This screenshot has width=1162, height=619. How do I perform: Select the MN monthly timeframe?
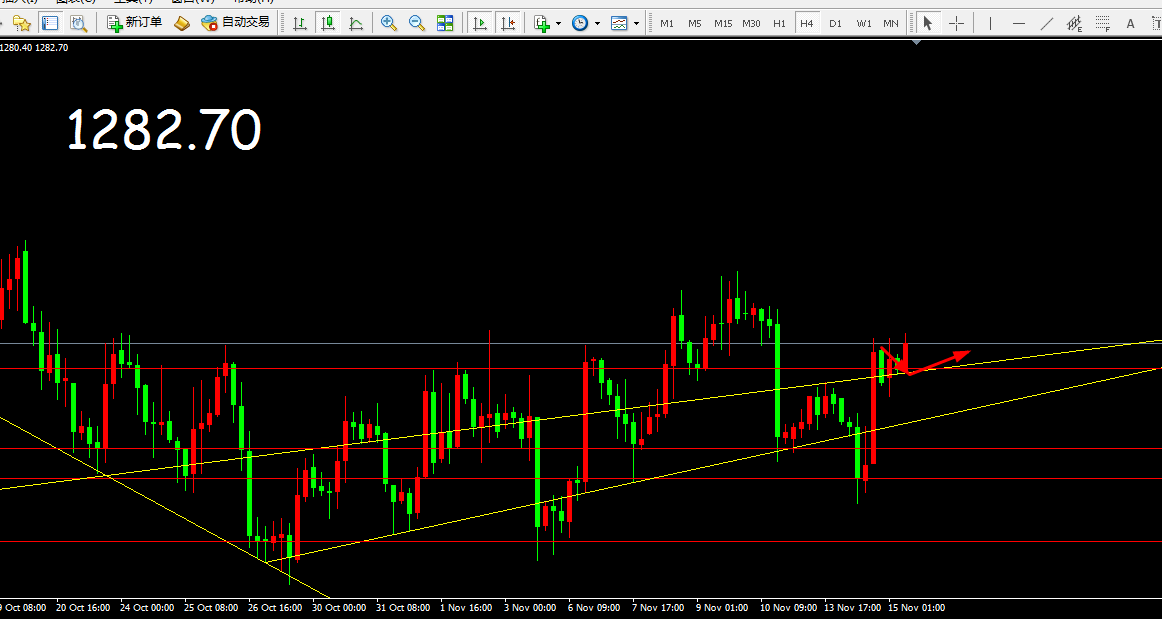click(891, 24)
